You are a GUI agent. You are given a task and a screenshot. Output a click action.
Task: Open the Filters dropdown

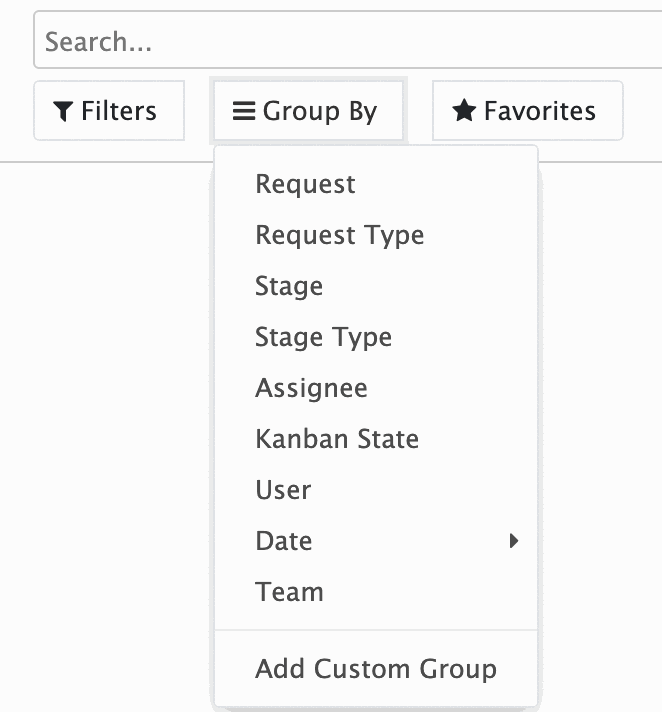pyautogui.click(x=109, y=110)
